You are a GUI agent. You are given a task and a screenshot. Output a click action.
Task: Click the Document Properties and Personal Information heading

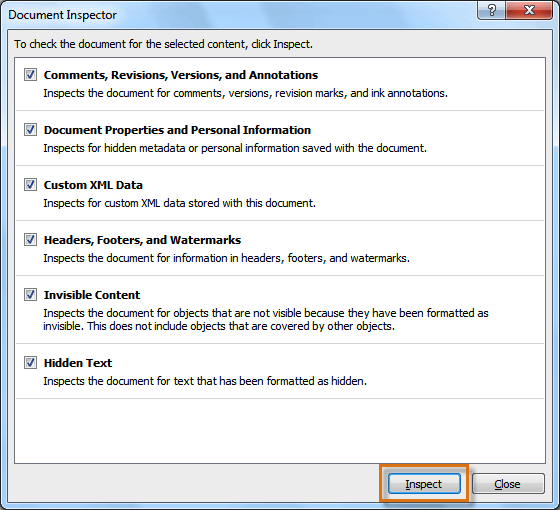coord(177,130)
